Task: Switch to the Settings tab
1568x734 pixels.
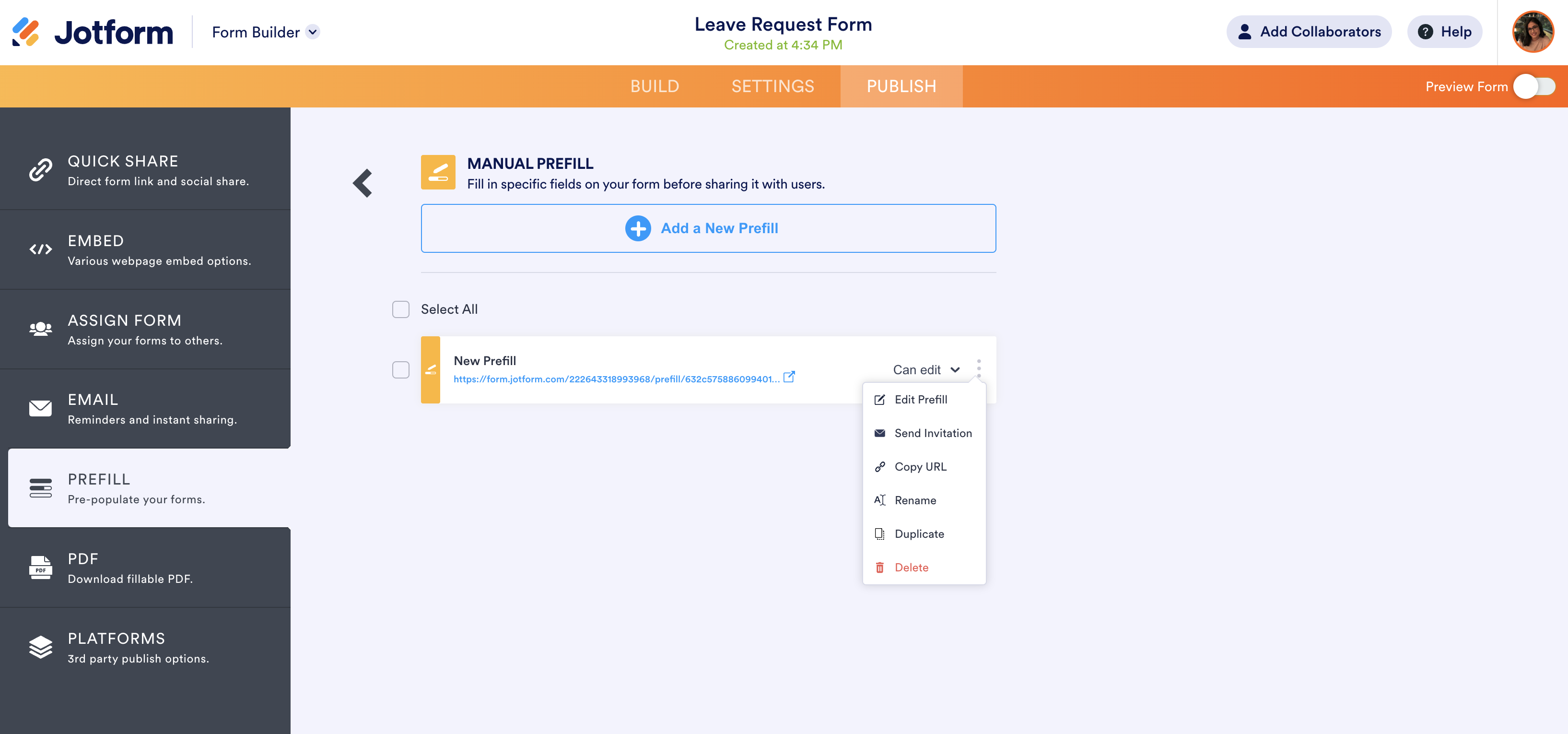Action: pos(772,86)
